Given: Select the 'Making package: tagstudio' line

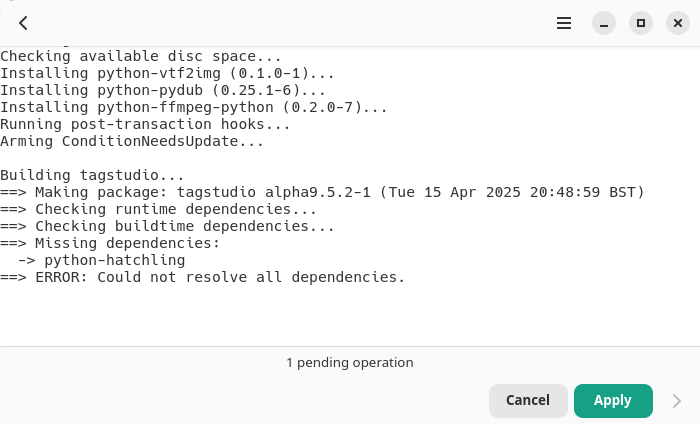Looking at the screenshot, I should [x=322, y=192].
